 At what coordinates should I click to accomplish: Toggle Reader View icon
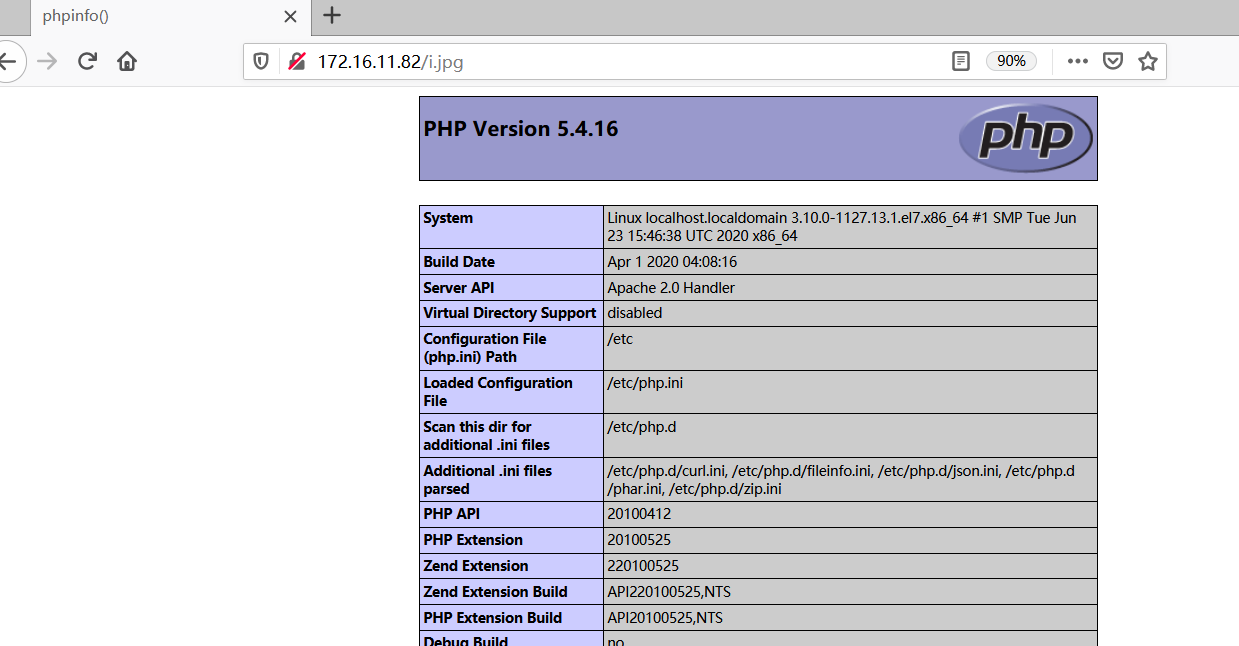(x=960, y=61)
